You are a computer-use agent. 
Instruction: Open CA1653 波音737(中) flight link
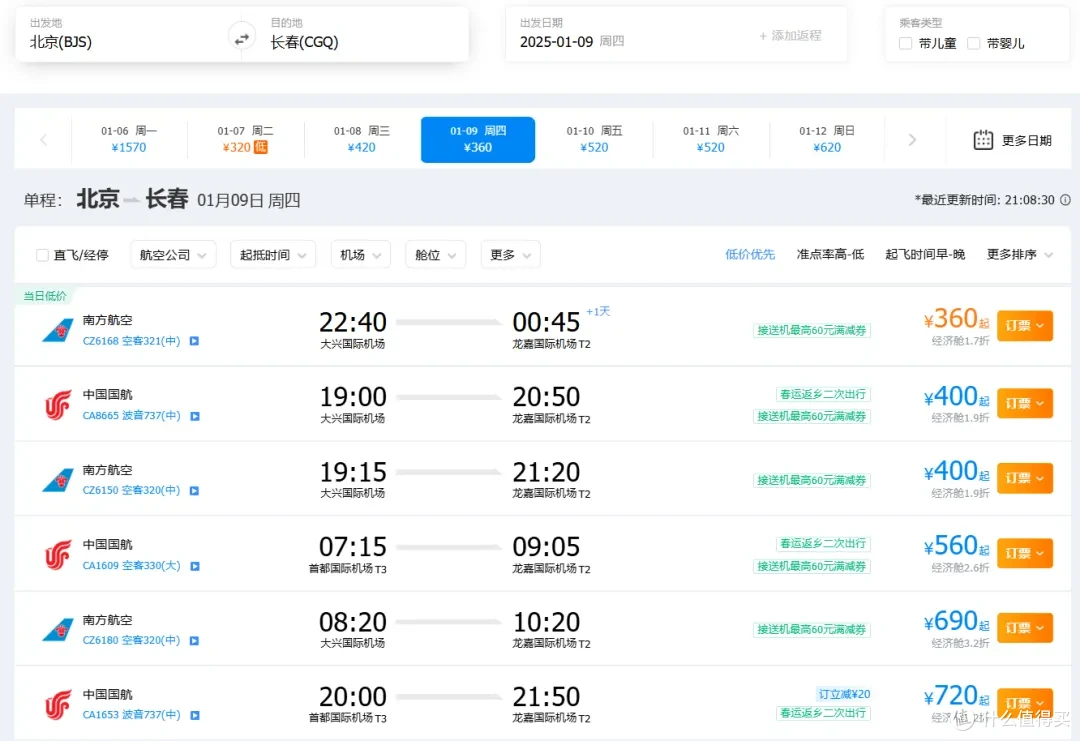point(132,715)
